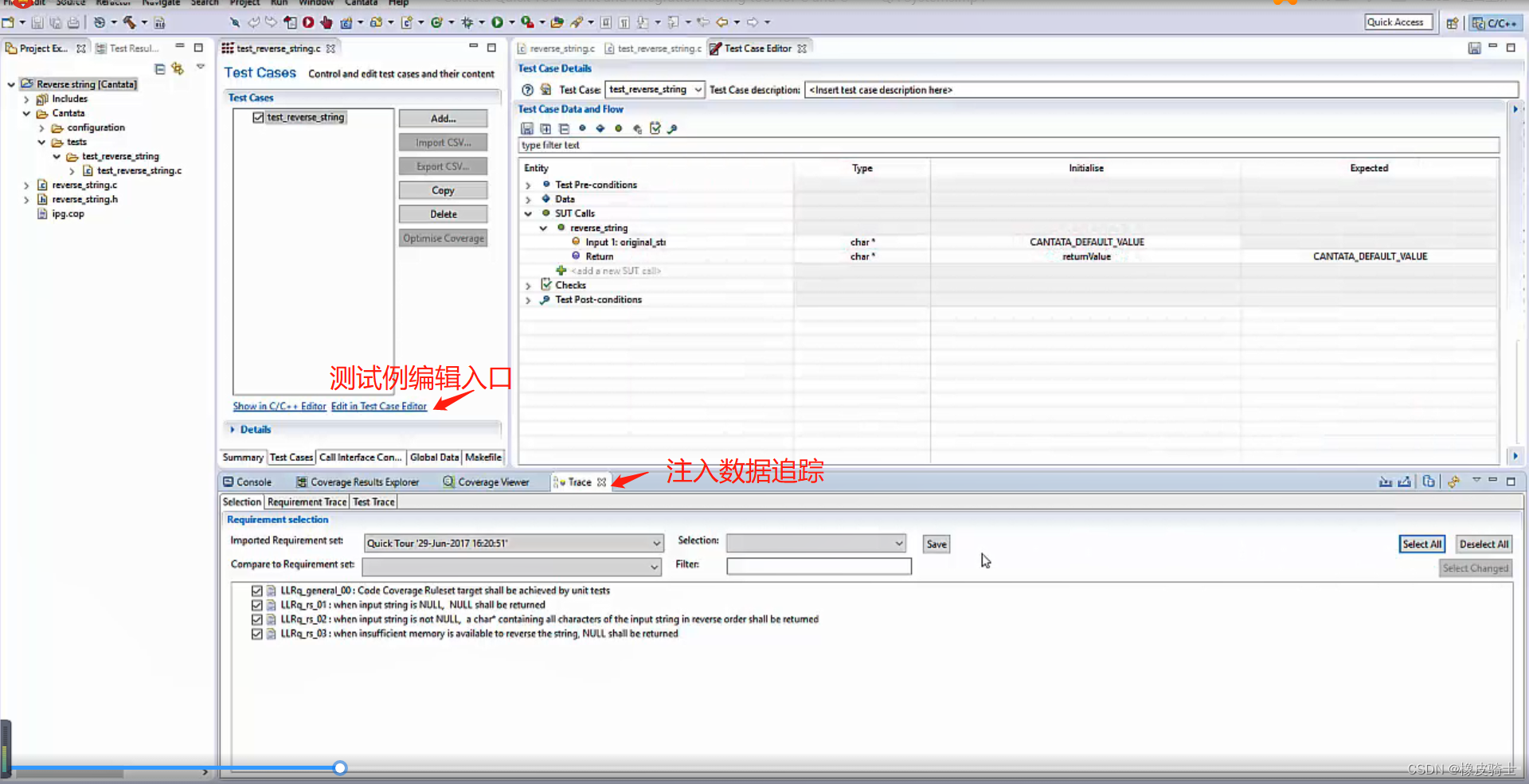The height and width of the screenshot is (784, 1529).
Task: Click Expand All icon in Data and Flow
Action: pos(546,128)
